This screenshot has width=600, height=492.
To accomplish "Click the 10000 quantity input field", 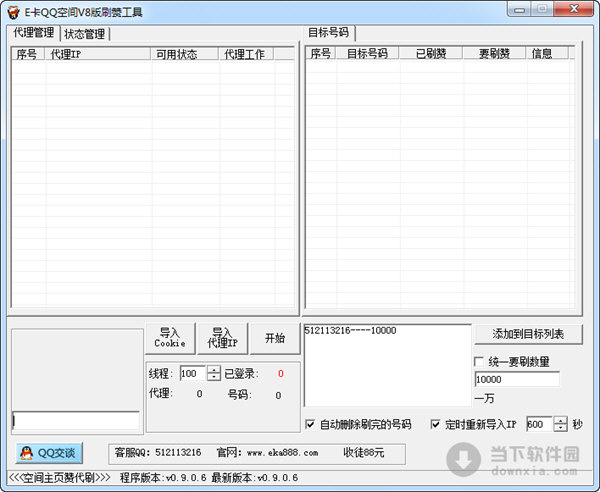I will (x=517, y=379).
